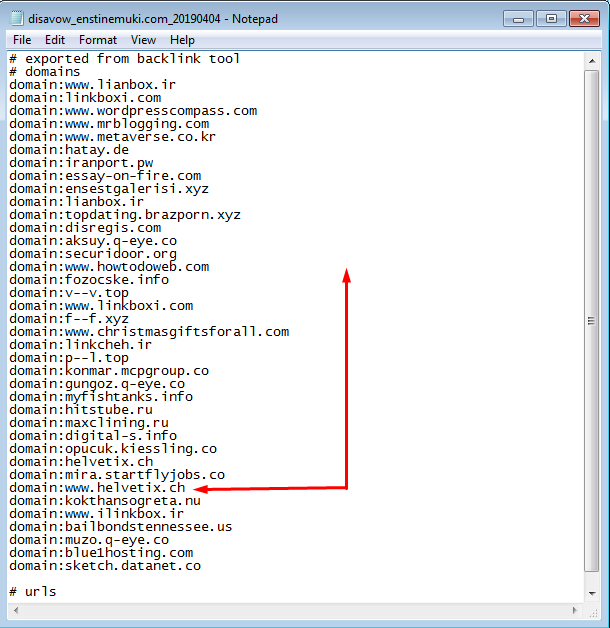Click the horizontal scrollbar left arrow

pos(16,610)
